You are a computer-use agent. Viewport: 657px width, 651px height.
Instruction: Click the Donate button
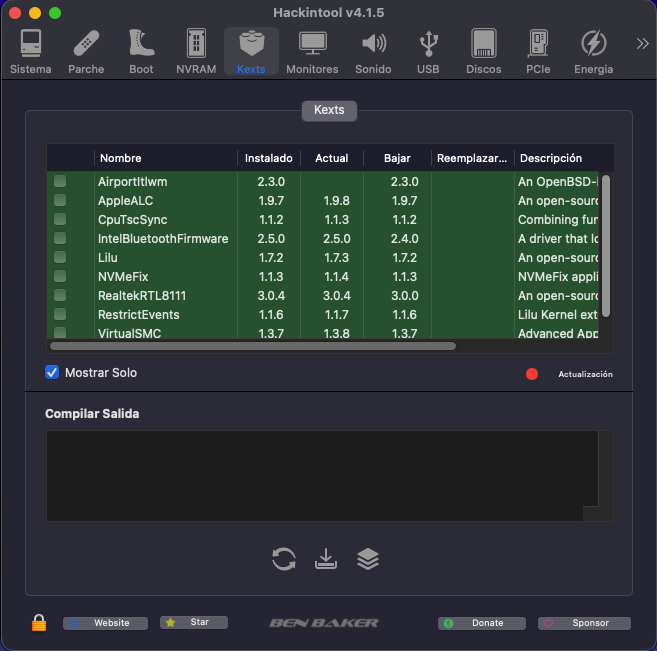(x=482, y=623)
